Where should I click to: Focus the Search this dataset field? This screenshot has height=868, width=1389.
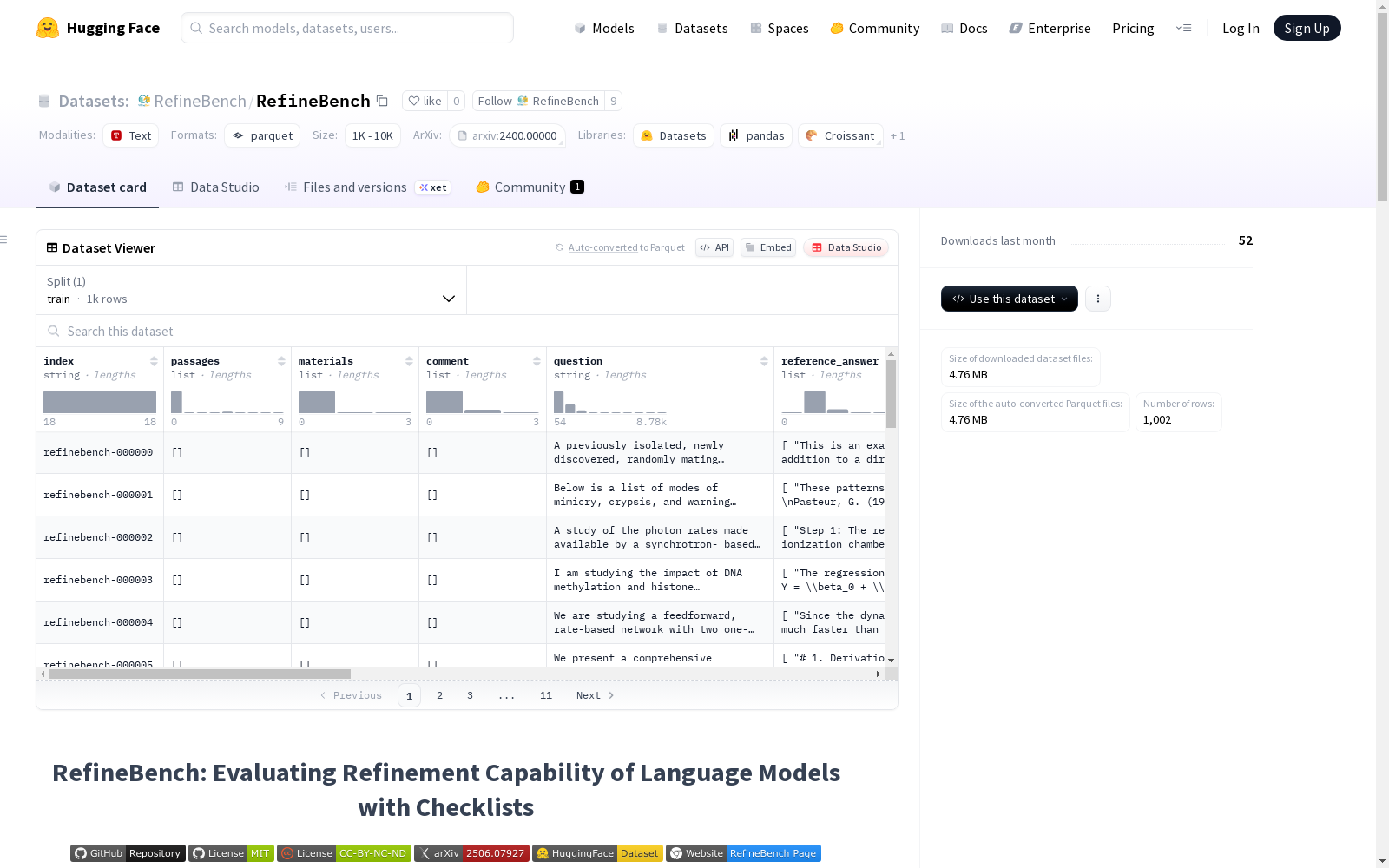pos(467,331)
